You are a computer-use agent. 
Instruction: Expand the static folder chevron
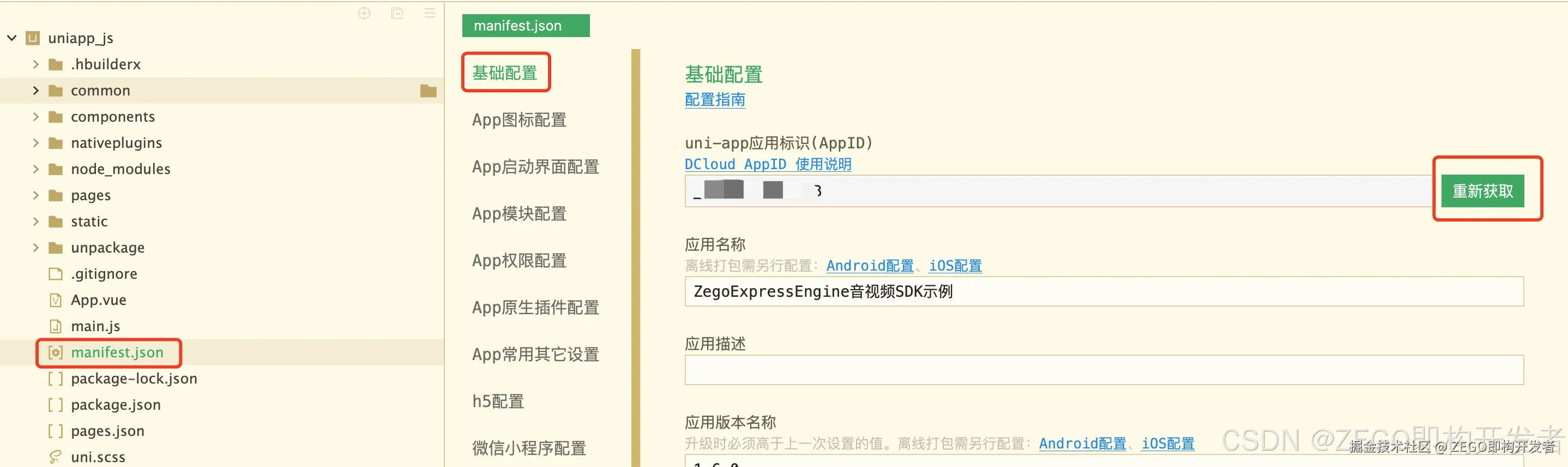[35, 221]
